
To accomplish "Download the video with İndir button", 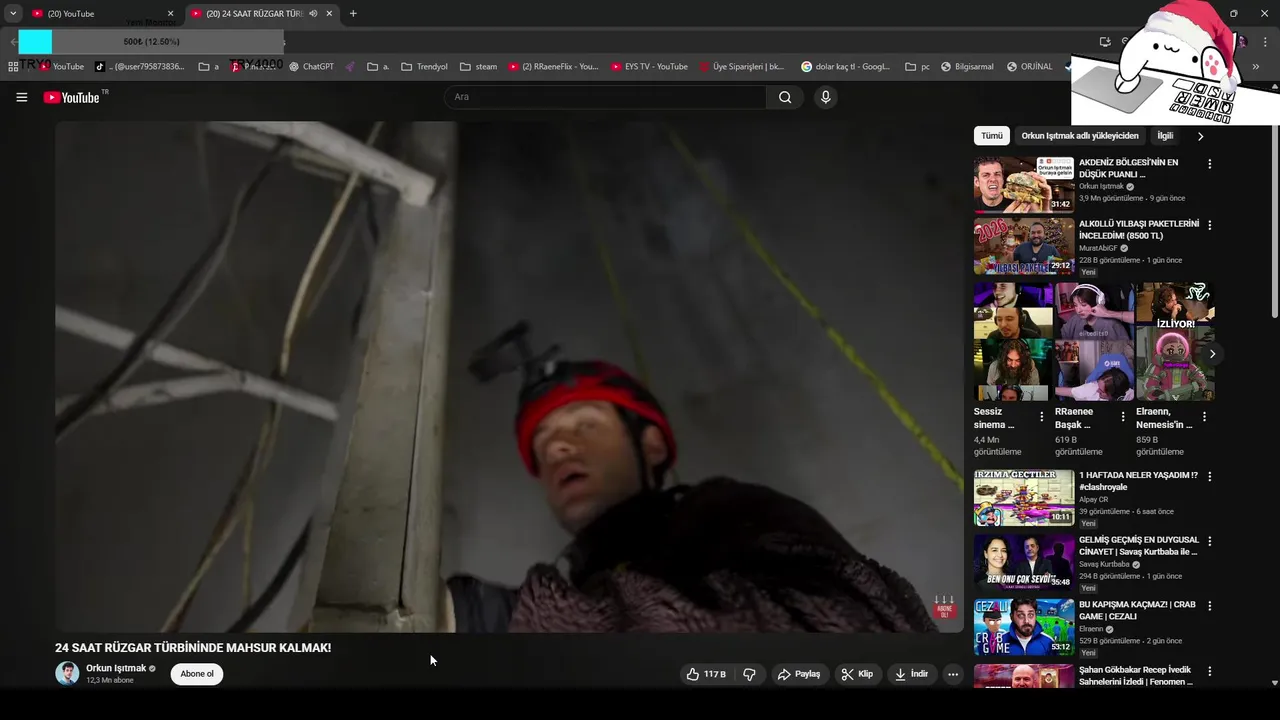I will [x=911, y=674].
